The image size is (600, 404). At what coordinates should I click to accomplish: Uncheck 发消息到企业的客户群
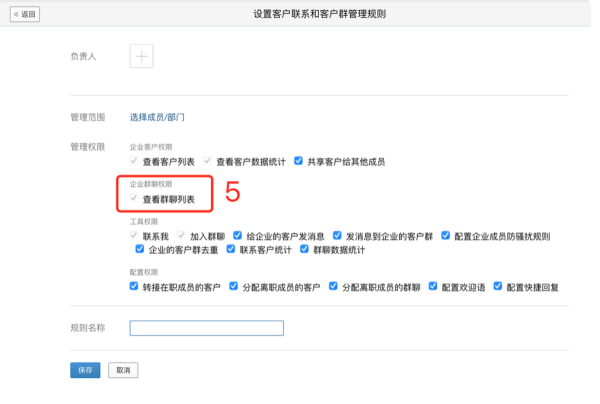339,236
